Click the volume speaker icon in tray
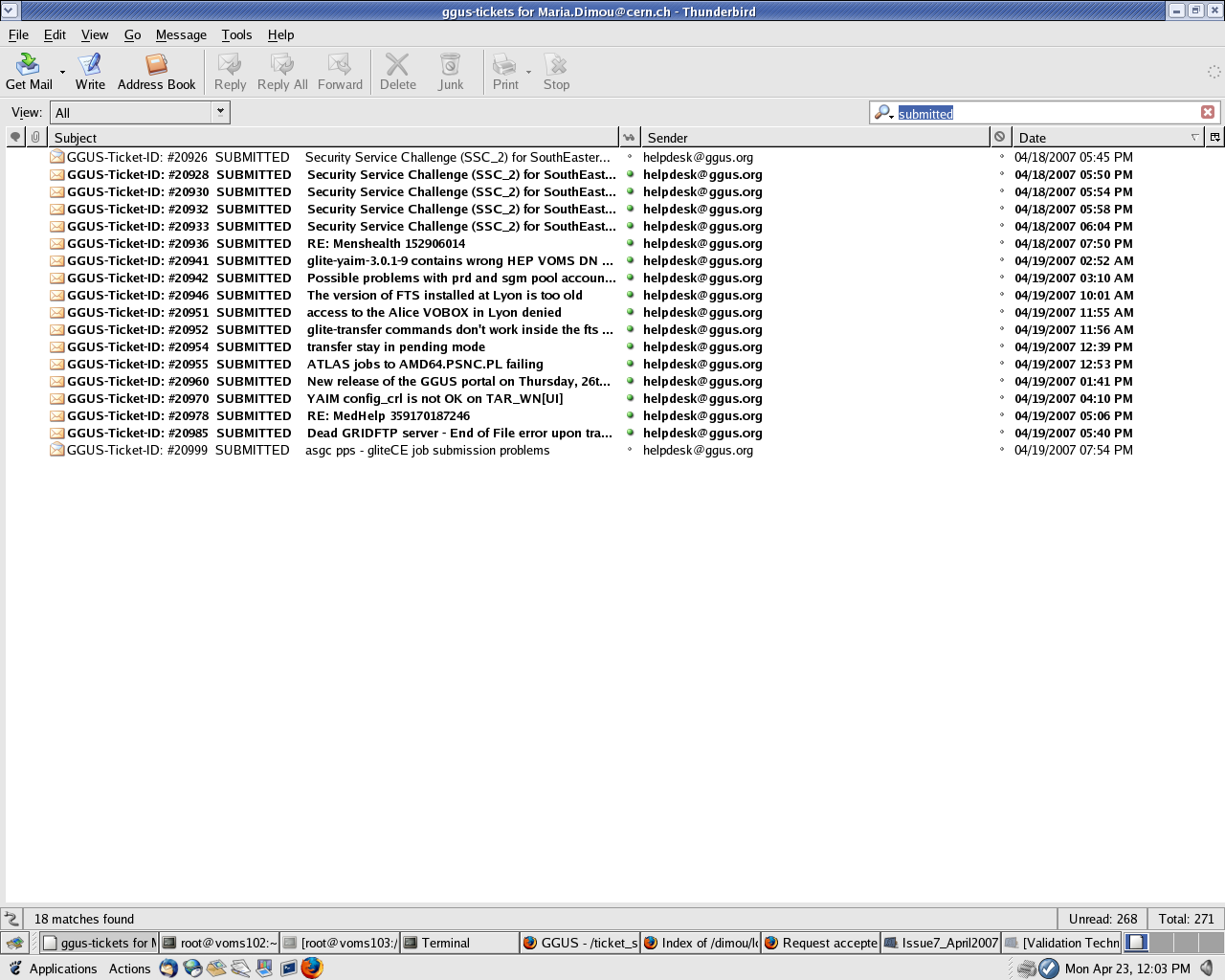 (1208, 968)
